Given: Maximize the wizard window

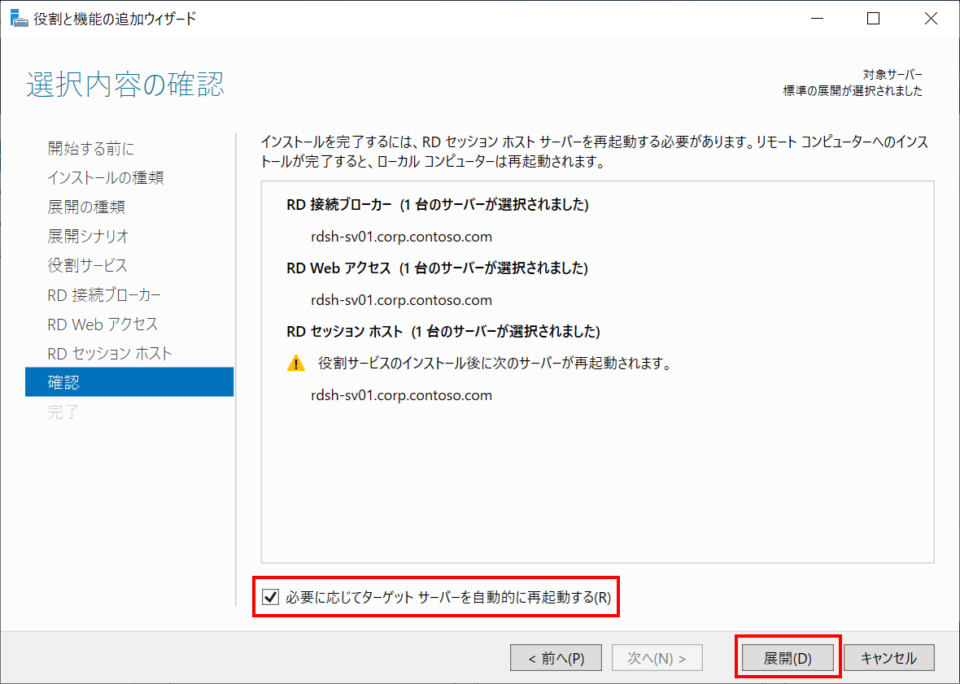Looking at the screenshot, I should (874, 18).
